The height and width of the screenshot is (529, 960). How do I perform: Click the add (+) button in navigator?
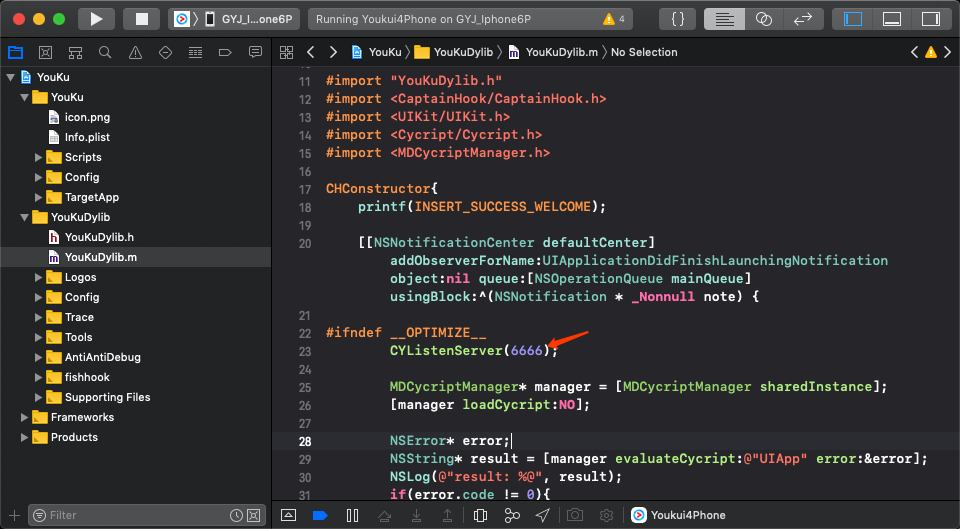14,516
